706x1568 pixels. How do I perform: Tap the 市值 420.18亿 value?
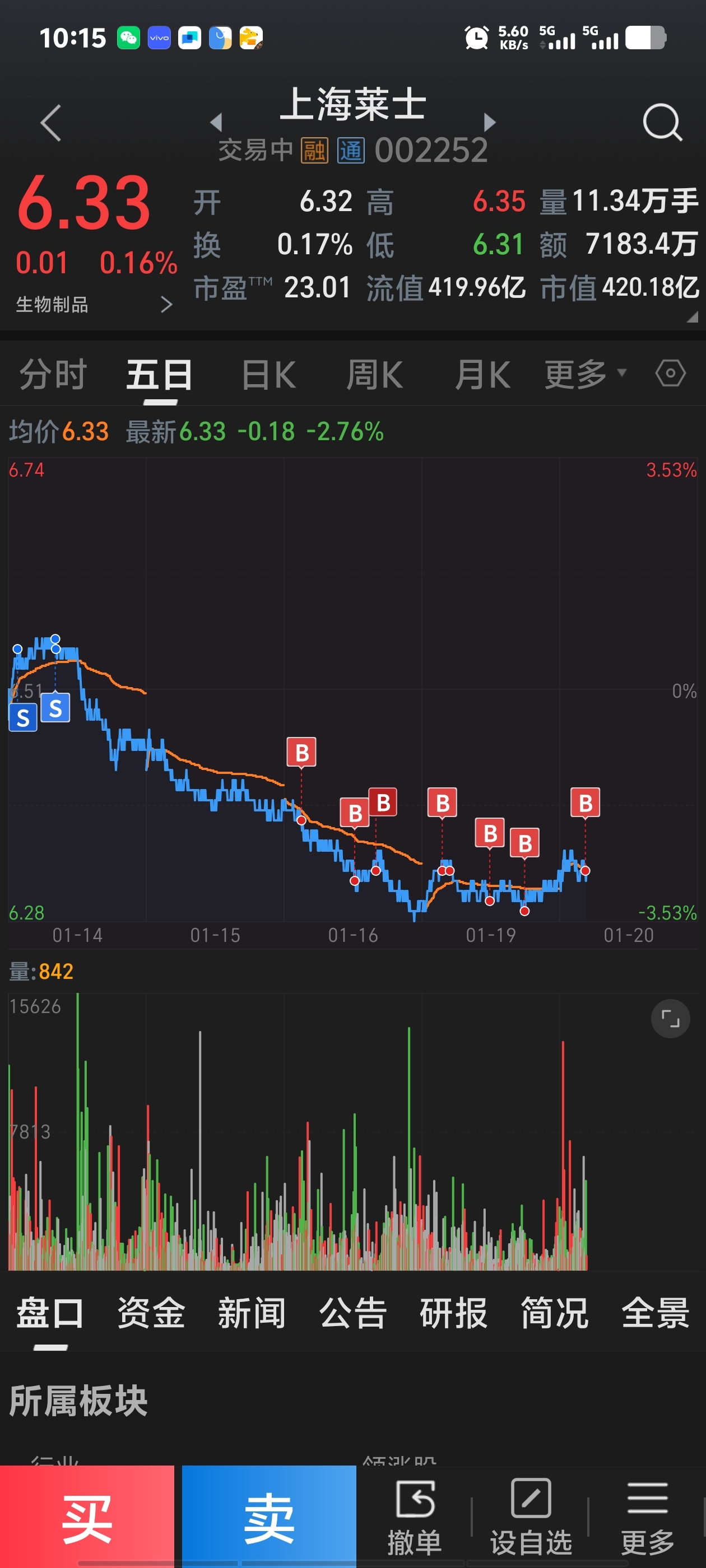click(x=620, y=287)
